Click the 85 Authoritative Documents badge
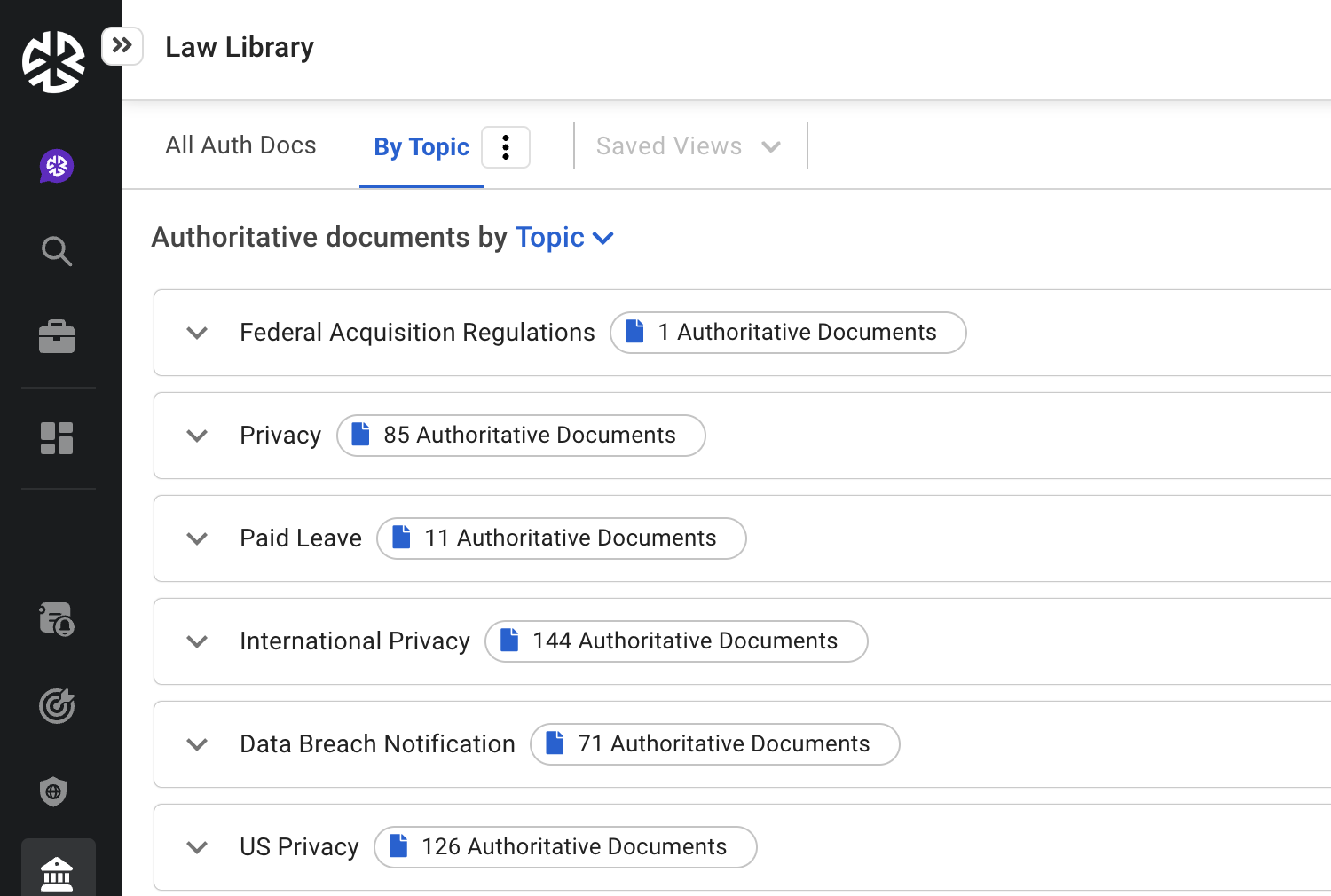The image size is (1331, 896). point(521,436)
